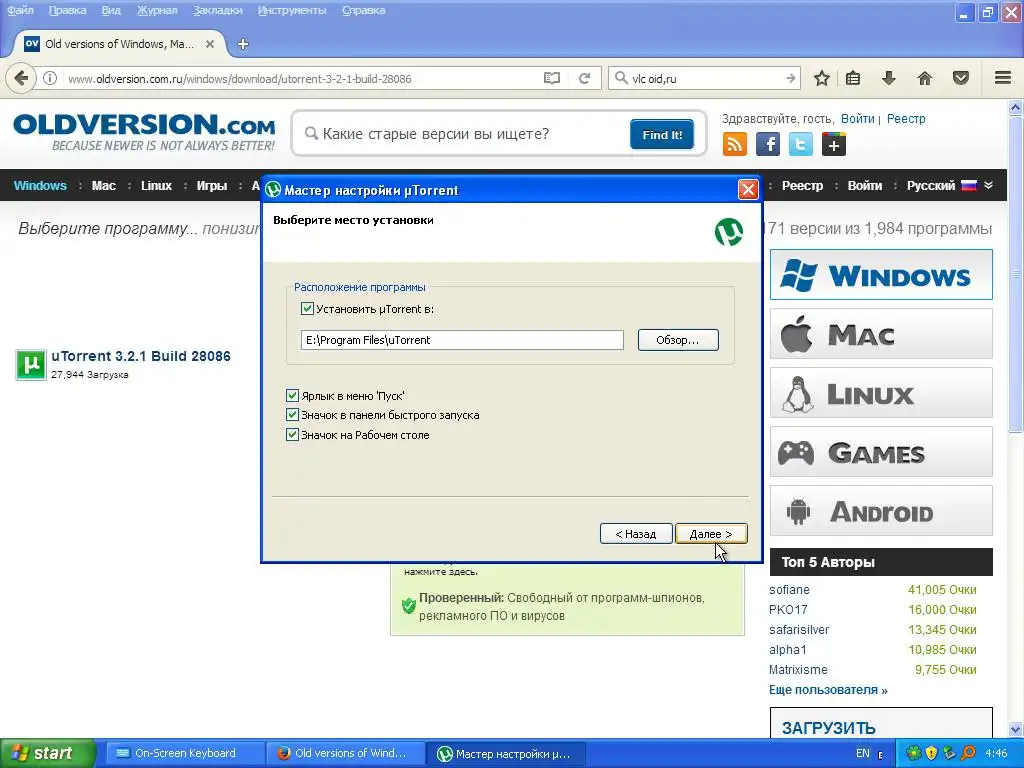Bookmark this page with the star icon
The image size is (1024, 768).
[x=822, y=78]
